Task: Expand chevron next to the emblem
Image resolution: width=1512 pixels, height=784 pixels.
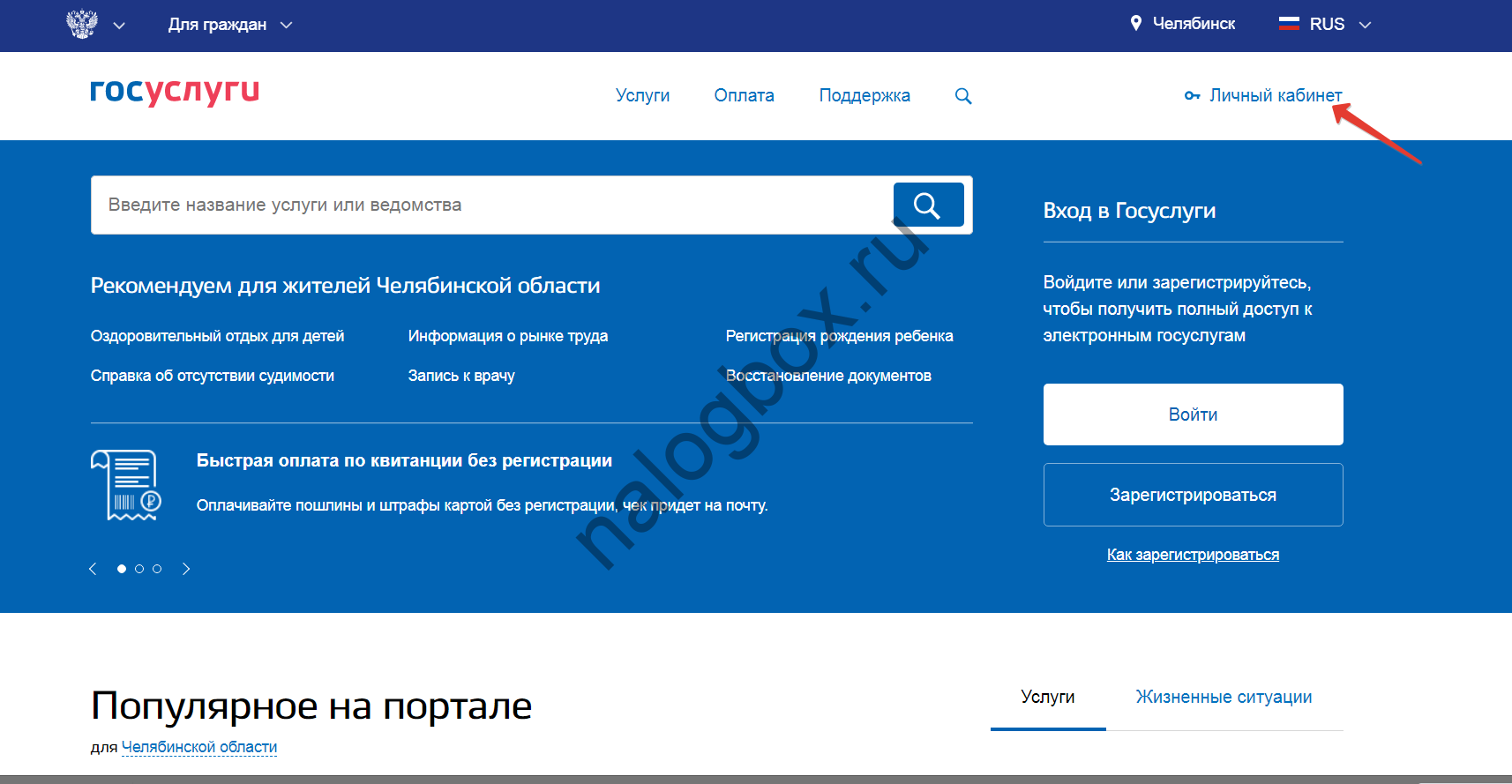Action: pyautogui.click(x=119, y=26)
